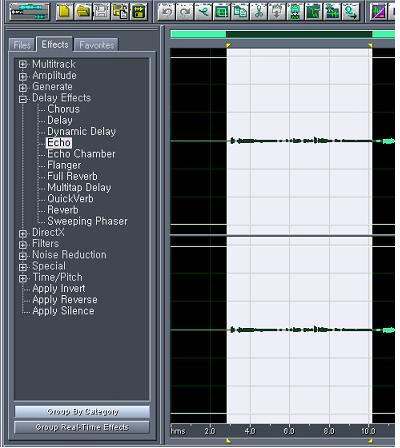Image resolution: width=400 pixels, height=448 pixels.
Task: Save the file using the floppy disk icon
Action: click(x=101, y=12)
